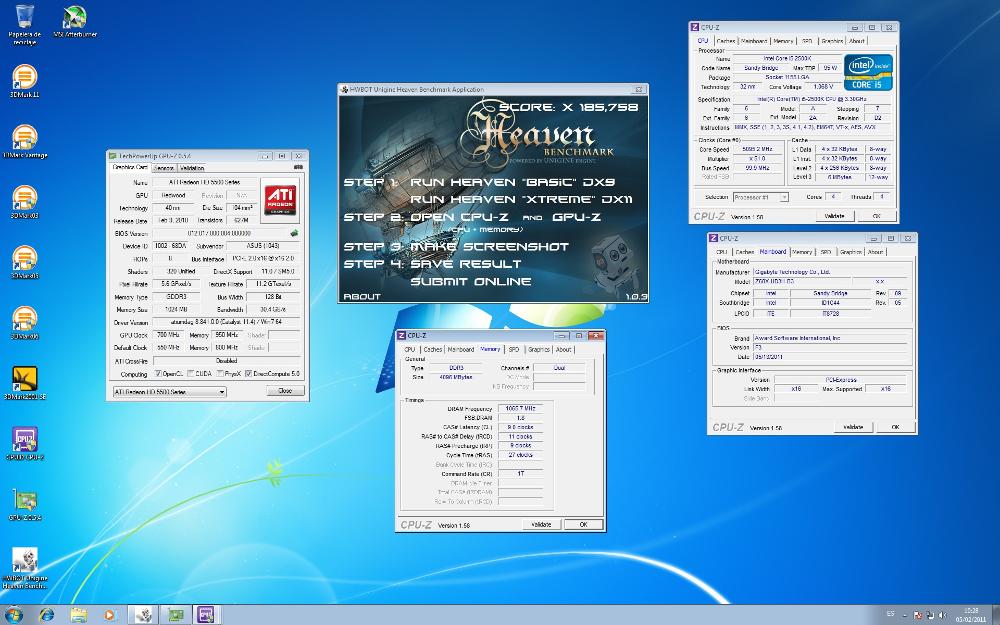Switch to the Validation tab in GPU-Z
Image resolution: width=1000 pixels, height=625 pixels.
pos(192,168)
